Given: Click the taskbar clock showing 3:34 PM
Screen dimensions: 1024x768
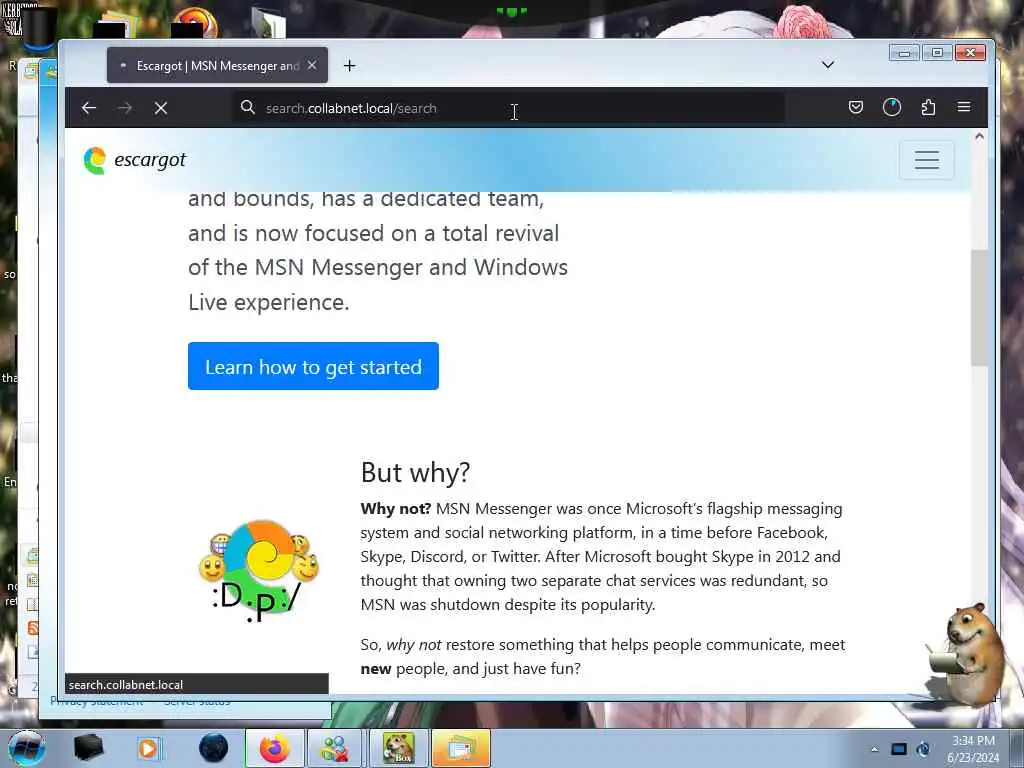Looking at the screenshot, I should [x=973, y=749].
